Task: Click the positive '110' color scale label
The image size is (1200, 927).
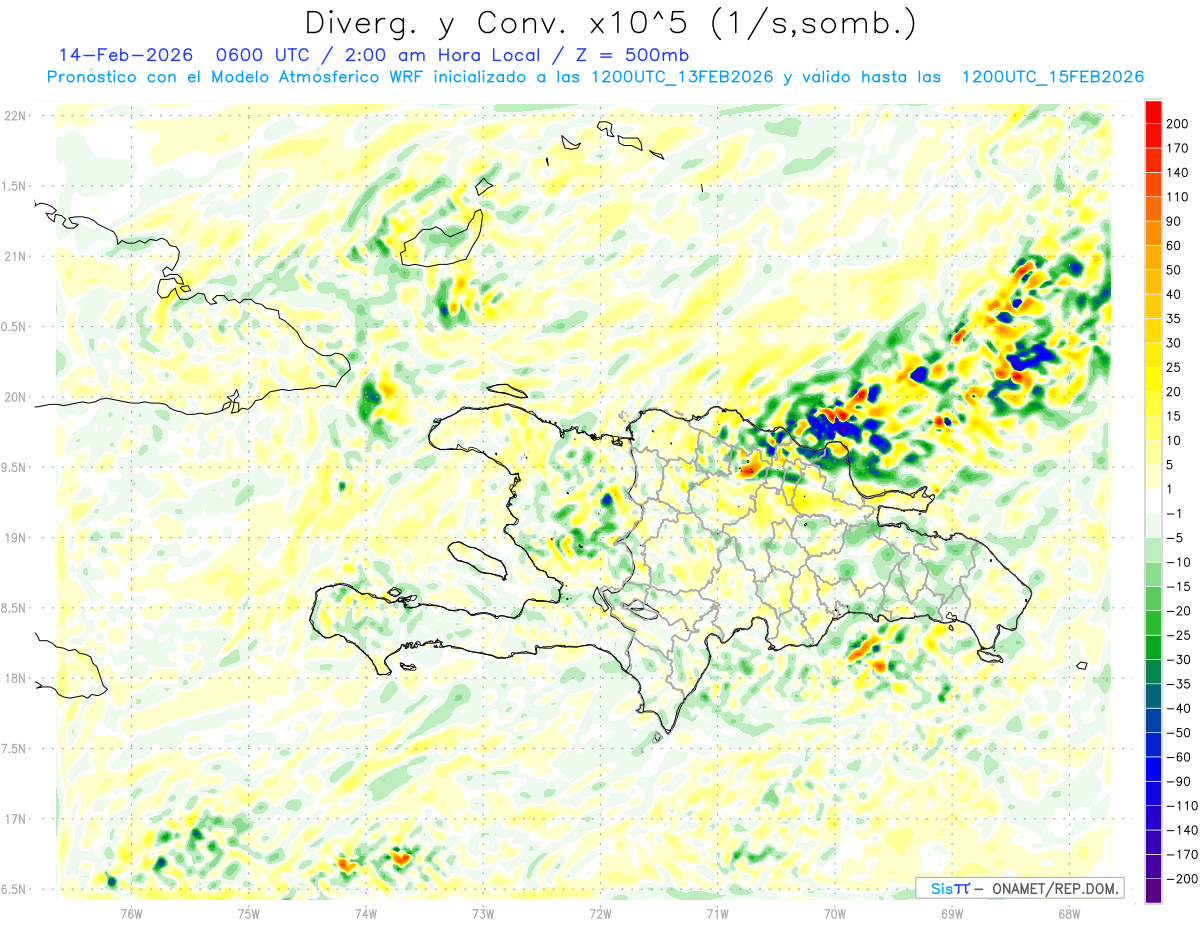Action: tap(1179, 197)
